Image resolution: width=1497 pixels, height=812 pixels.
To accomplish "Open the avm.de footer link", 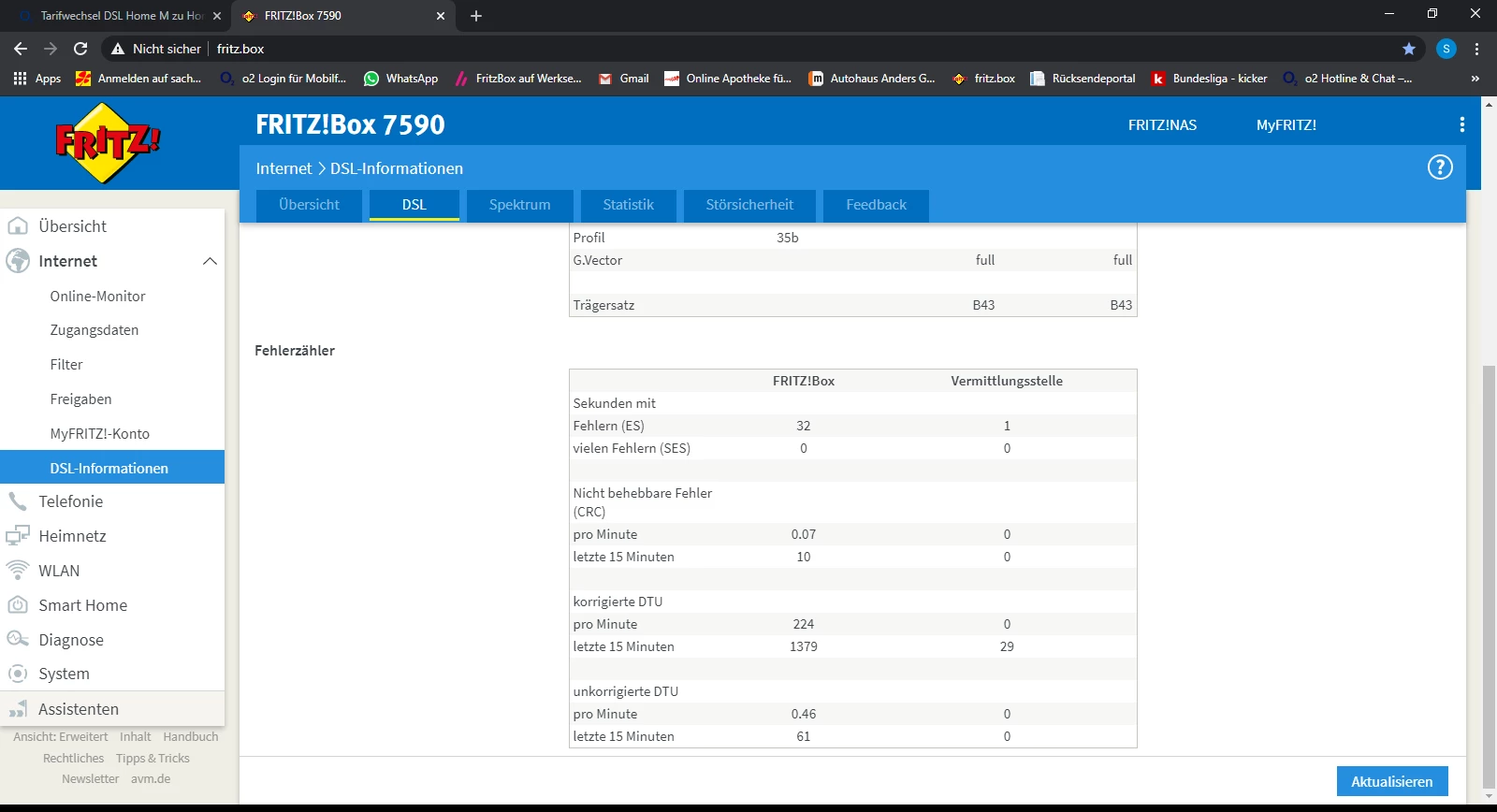I will pyautogui.click(x=151, y=779).
